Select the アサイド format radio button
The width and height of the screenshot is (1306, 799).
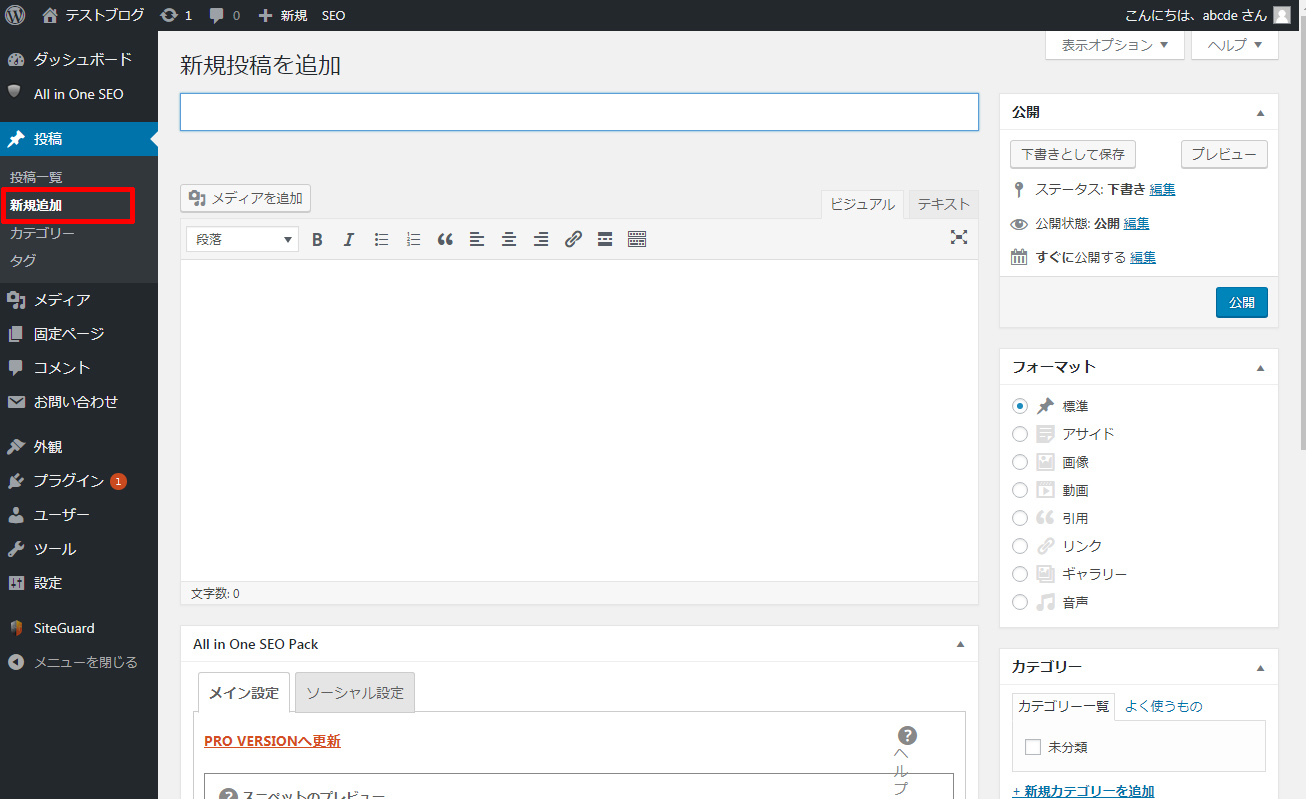(x=1020, y=434)
